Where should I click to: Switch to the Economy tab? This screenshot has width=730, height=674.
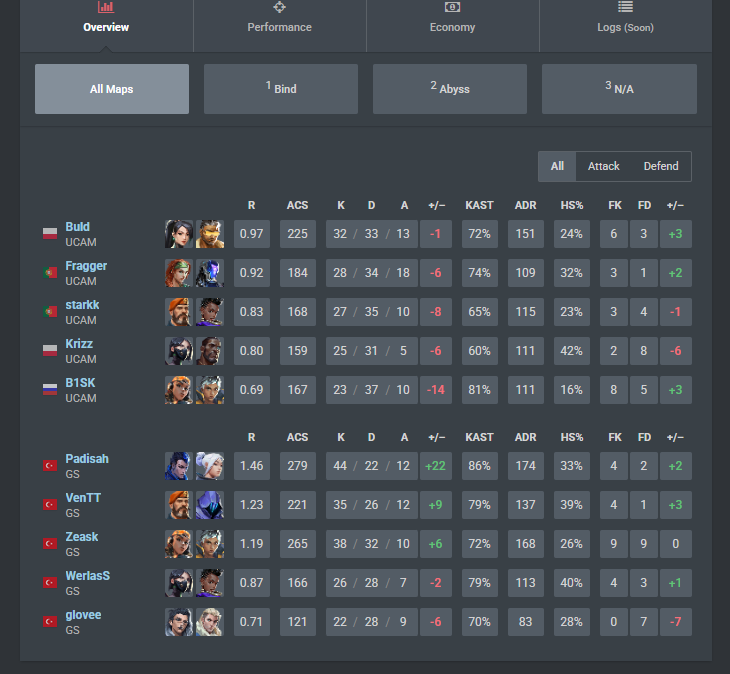click(453, 26)
